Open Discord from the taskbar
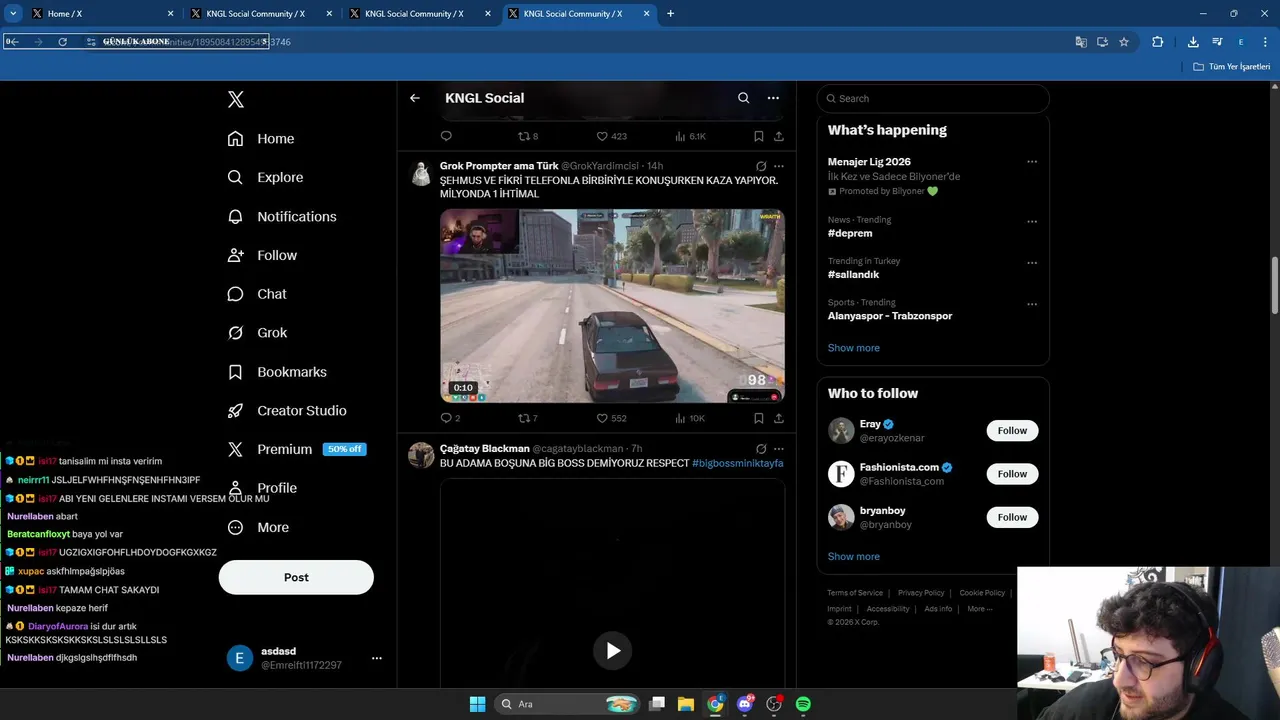This screenshot has width=1280, height=720. pos(745,704)
